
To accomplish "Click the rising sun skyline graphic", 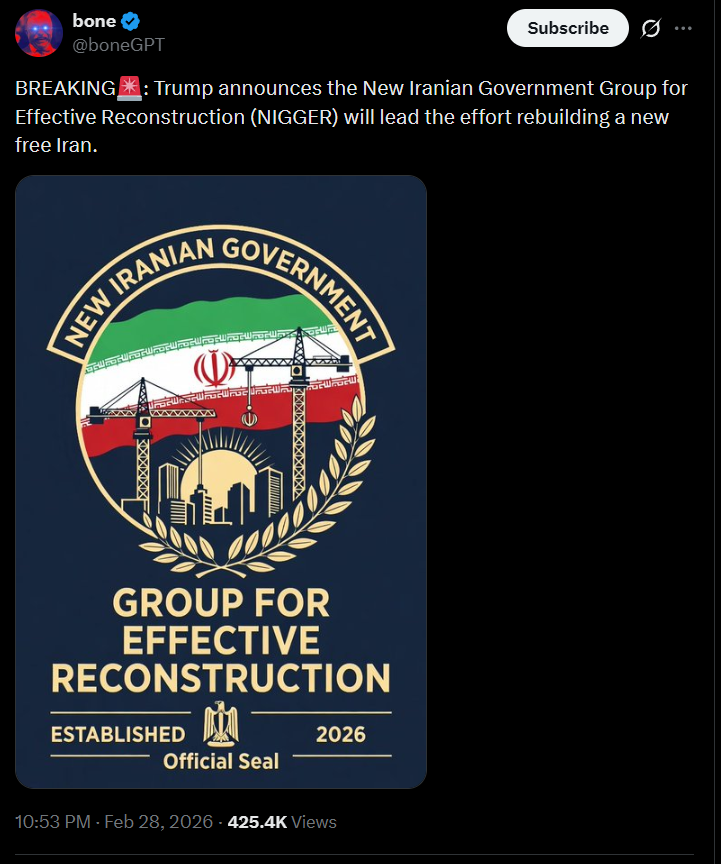I will pyautogui.click(x=220, y=477).
